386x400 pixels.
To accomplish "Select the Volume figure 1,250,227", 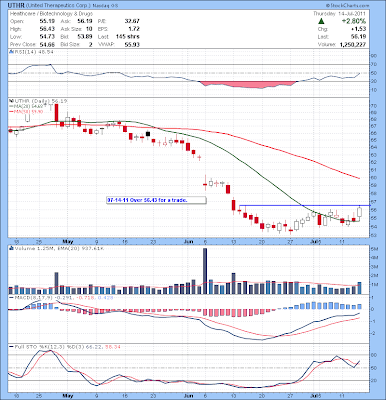I will coord(353,45).
